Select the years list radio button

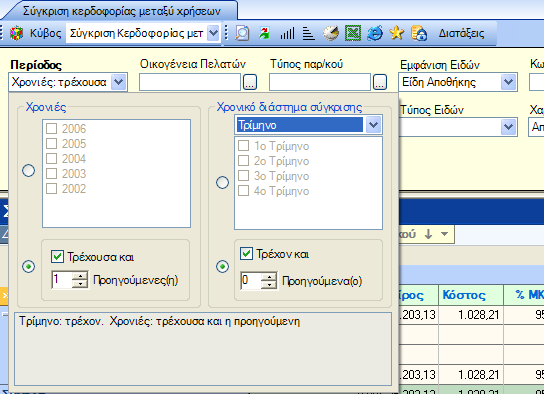[x=28, y=170]
